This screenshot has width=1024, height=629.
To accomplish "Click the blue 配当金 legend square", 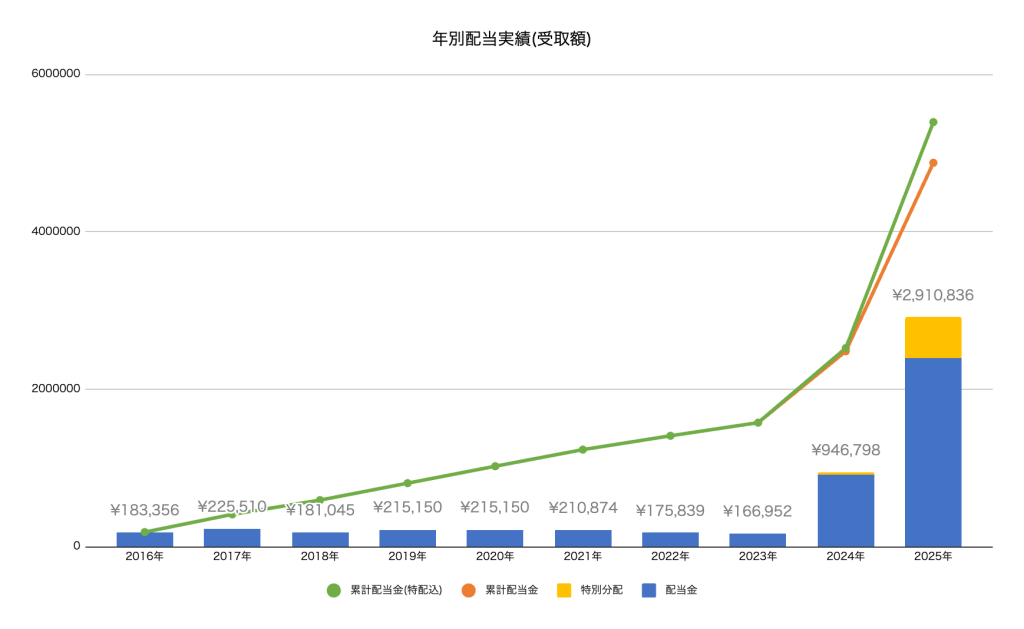I will click(648, 590).
